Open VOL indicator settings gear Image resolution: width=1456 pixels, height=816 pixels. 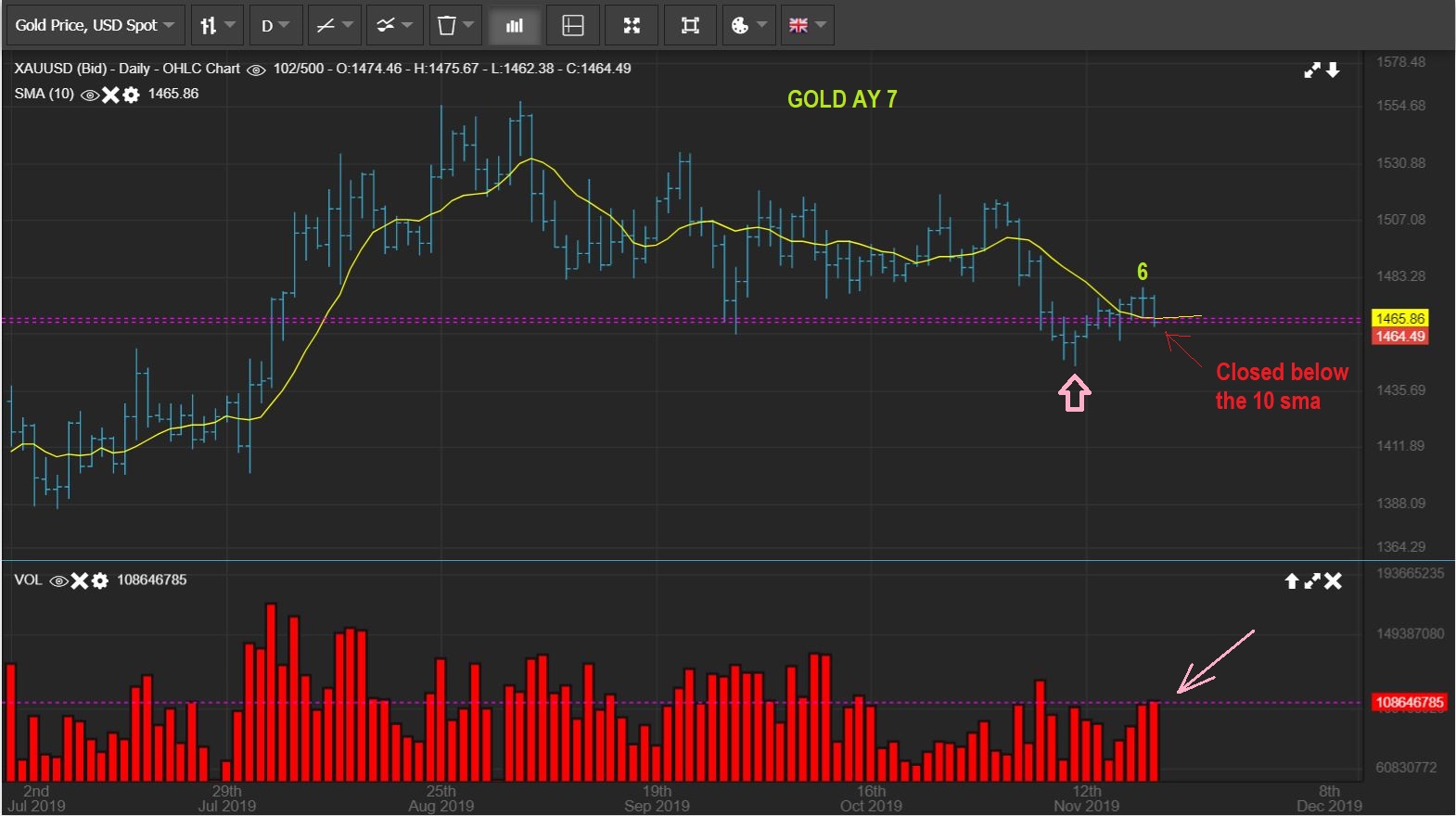[x=100, y=580]
